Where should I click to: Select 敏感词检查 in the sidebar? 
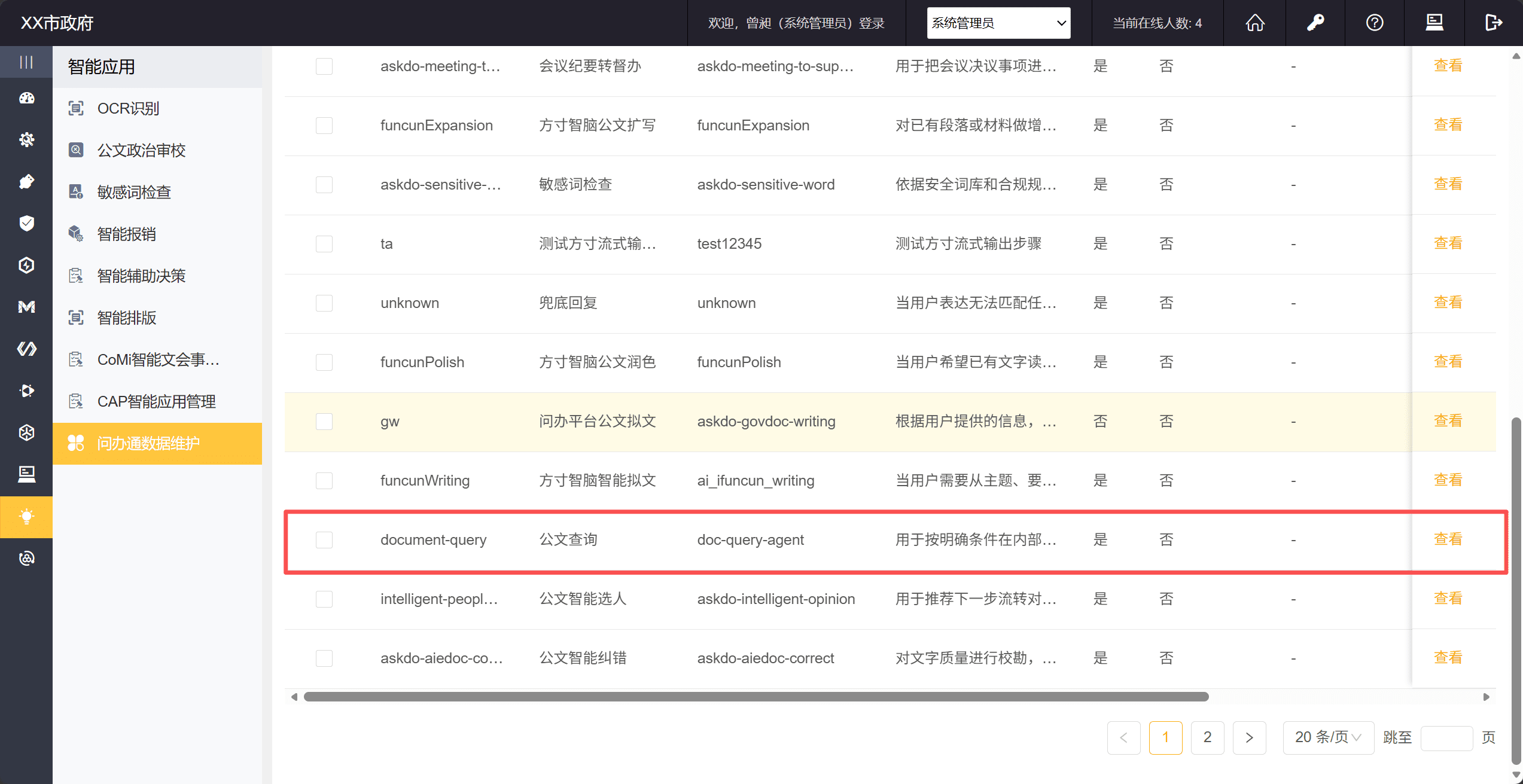[157, 193]
